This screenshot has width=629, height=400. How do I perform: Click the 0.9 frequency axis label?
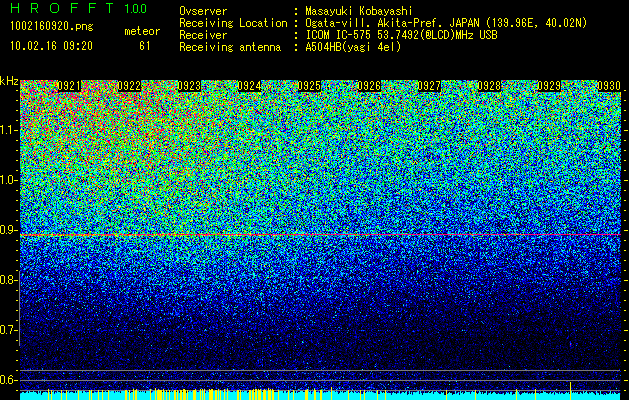coord(9,230)
